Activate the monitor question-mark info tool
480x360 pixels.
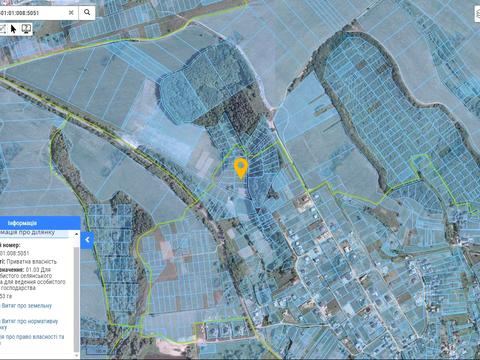(x=27, y=29)
